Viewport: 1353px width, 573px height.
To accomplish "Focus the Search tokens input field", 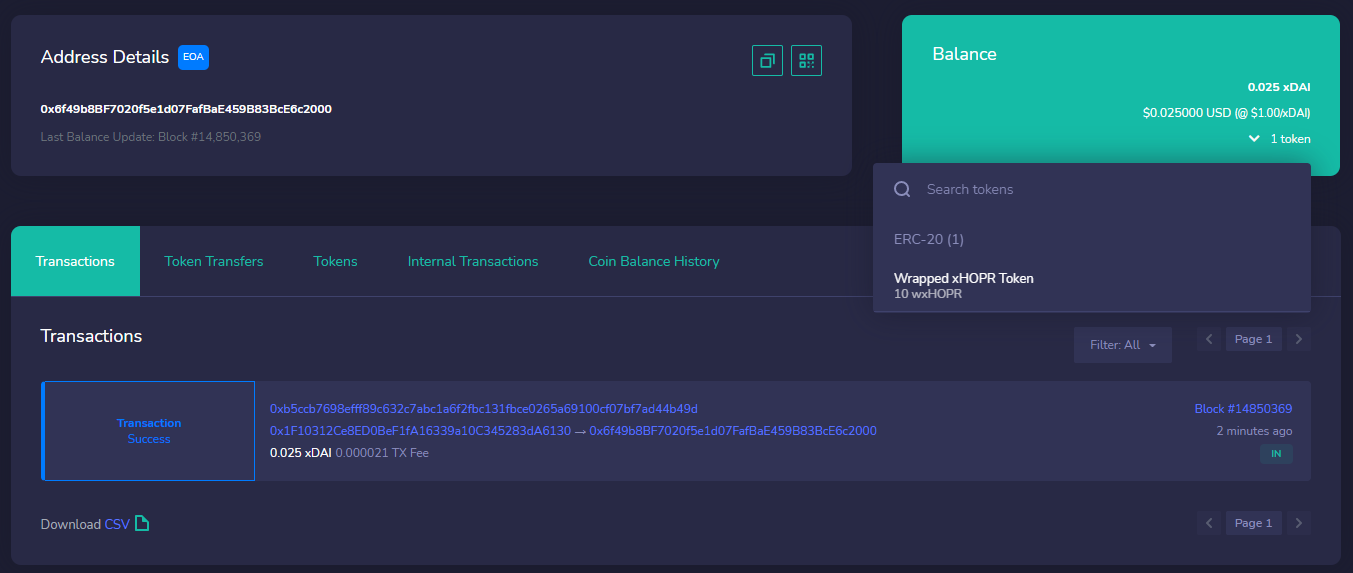I will pos(1092,189).
